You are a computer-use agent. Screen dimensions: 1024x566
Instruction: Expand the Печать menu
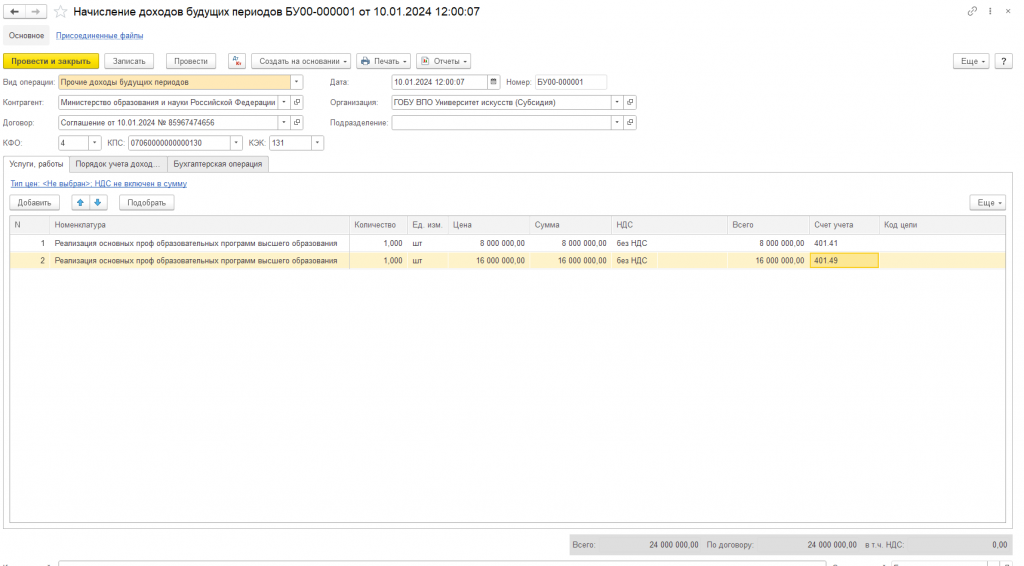tap(383, 61)
